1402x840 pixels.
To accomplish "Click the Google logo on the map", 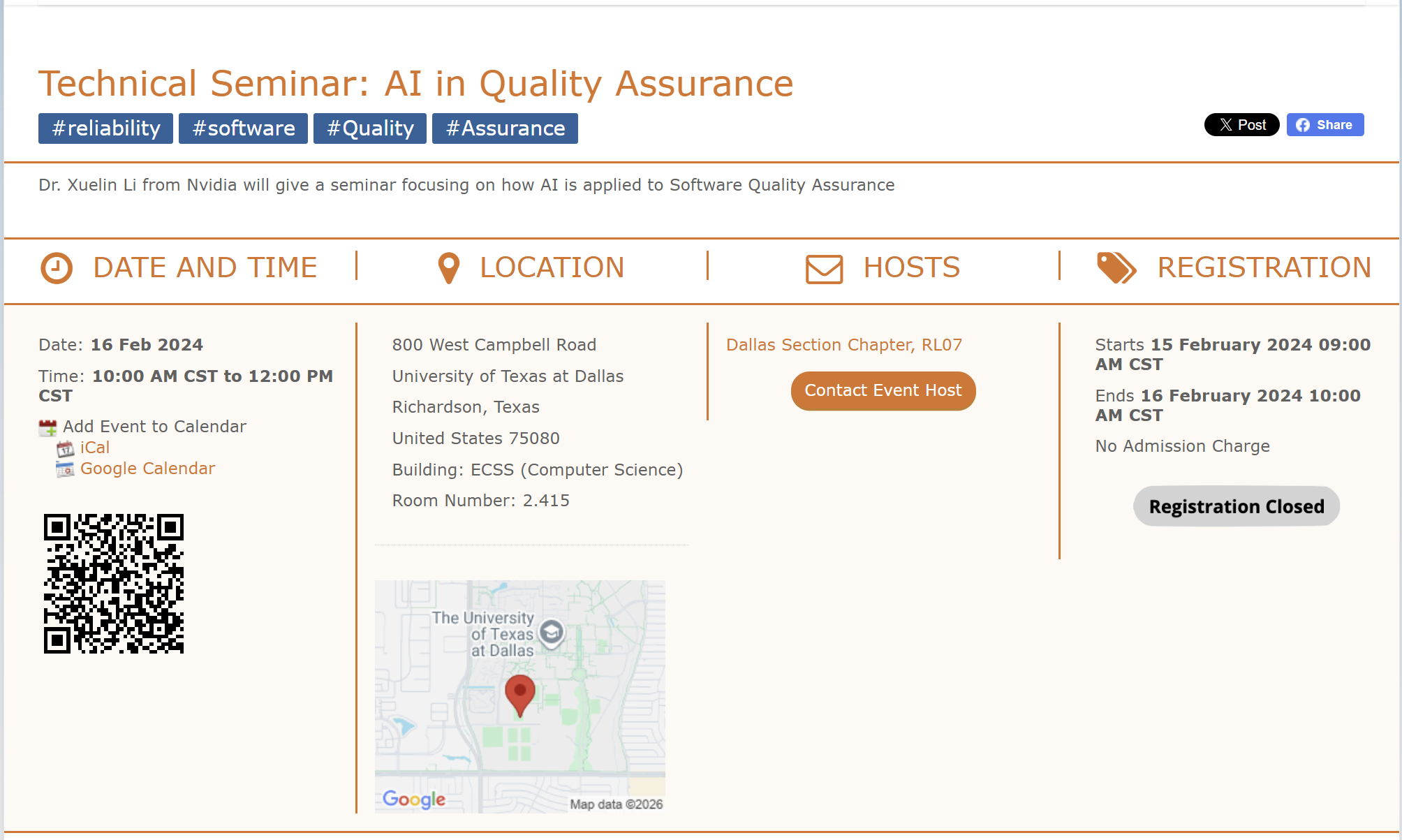I will point(414,799).
